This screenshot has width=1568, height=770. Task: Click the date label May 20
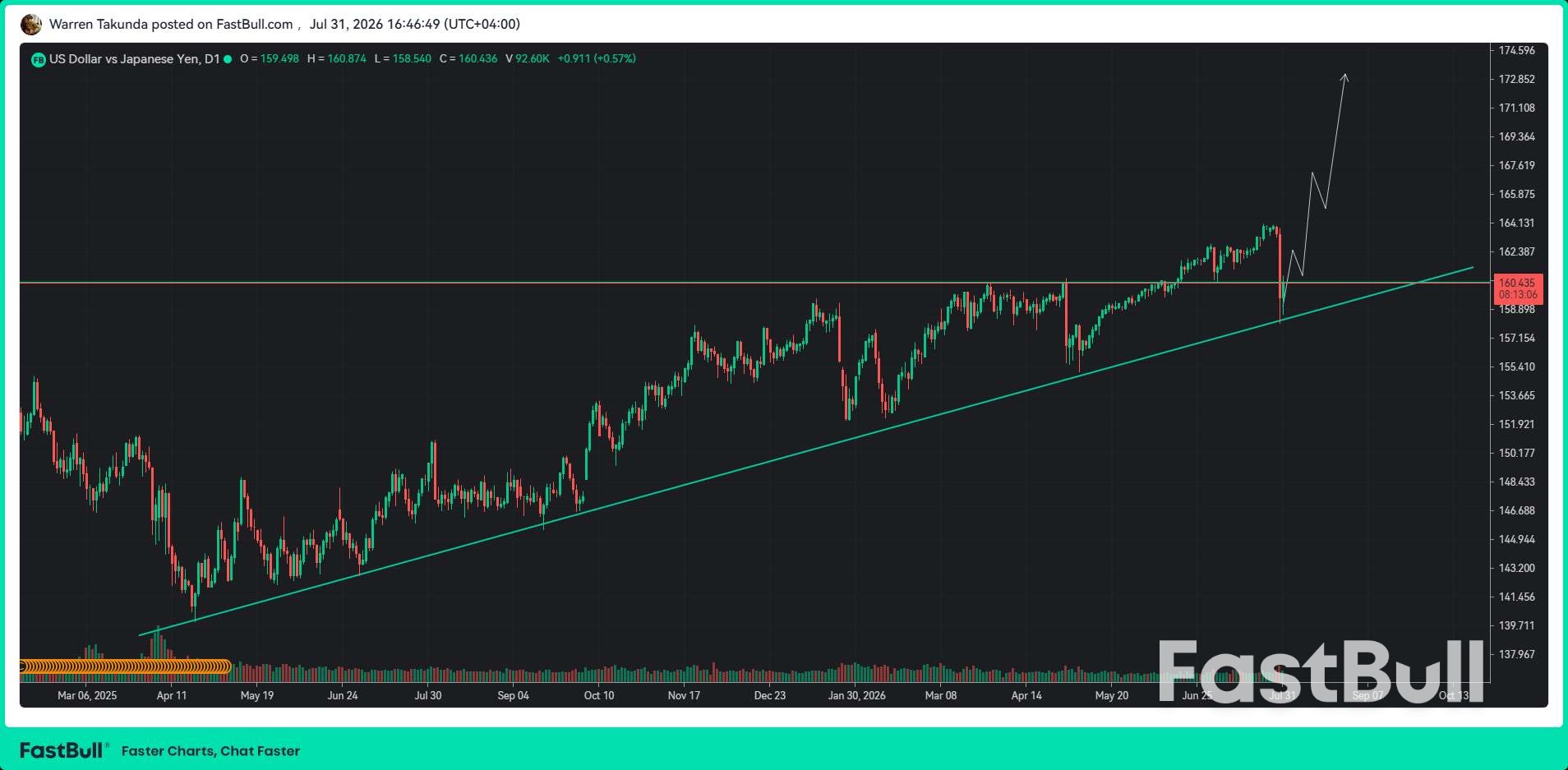[1112, 696]
